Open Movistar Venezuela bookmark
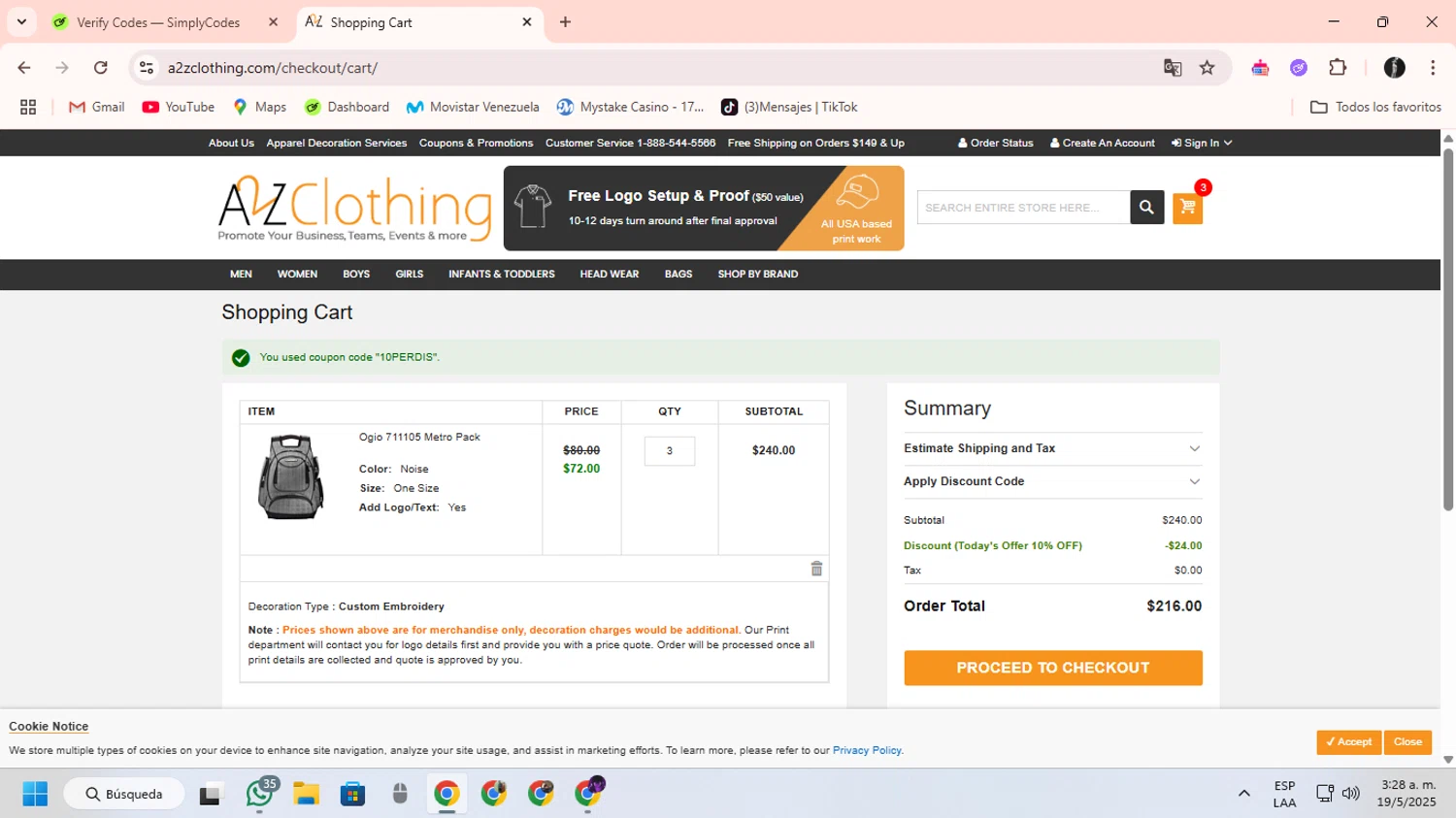 473,107
